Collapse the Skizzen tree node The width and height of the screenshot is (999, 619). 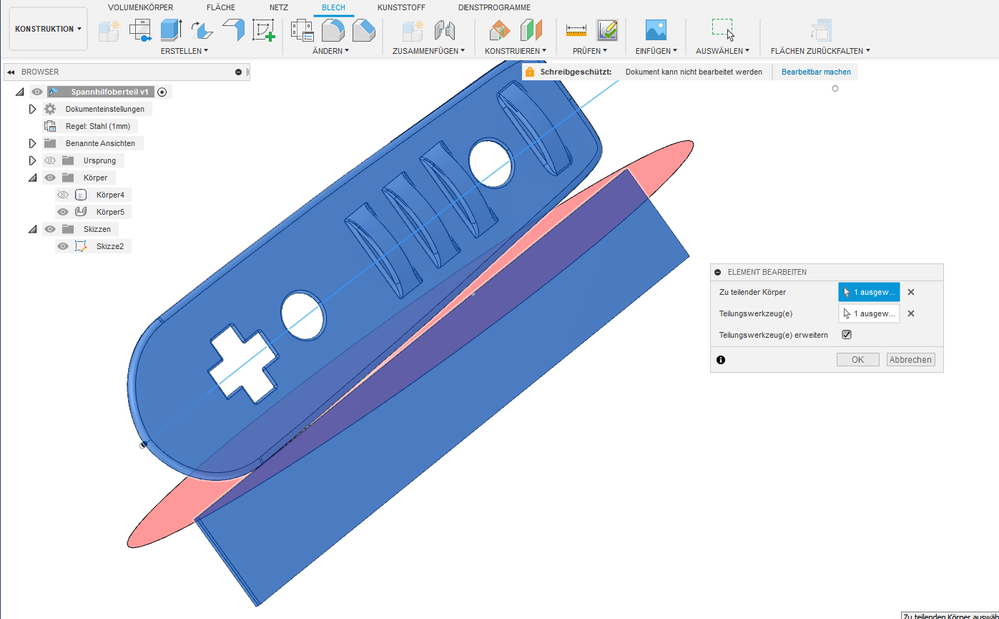point(32,229)
